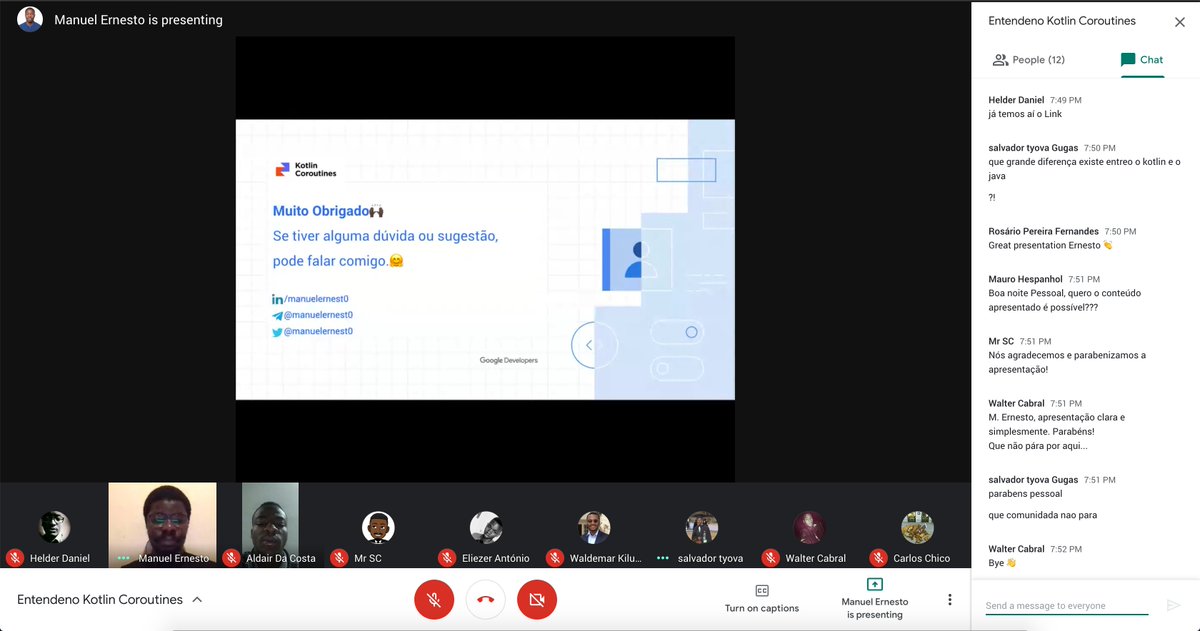Click the mic status toggle on Helder Daniel's tile
Viewport: 1200px width, 631px height.
[x=13, y=558]
